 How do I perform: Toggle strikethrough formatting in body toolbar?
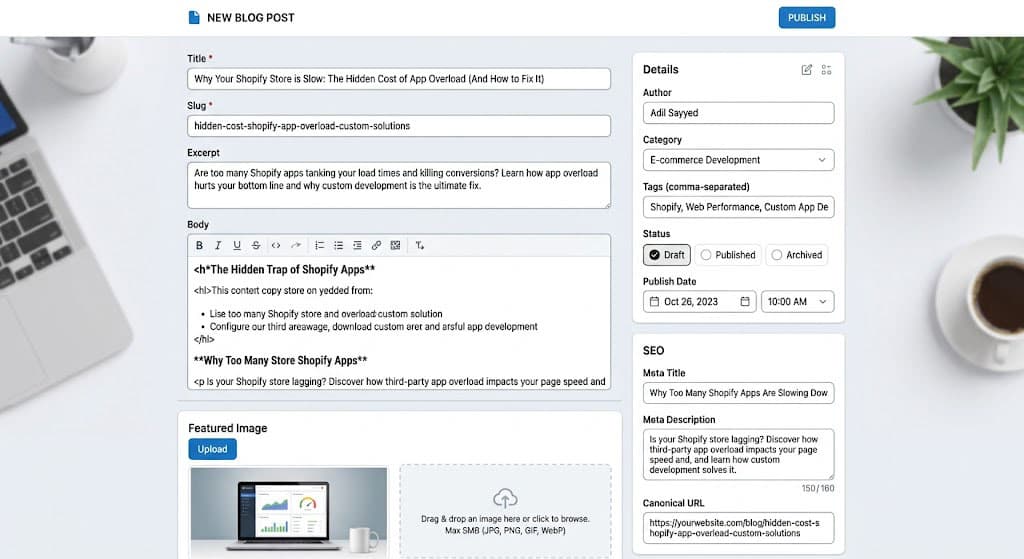click(x=256, y=246)
